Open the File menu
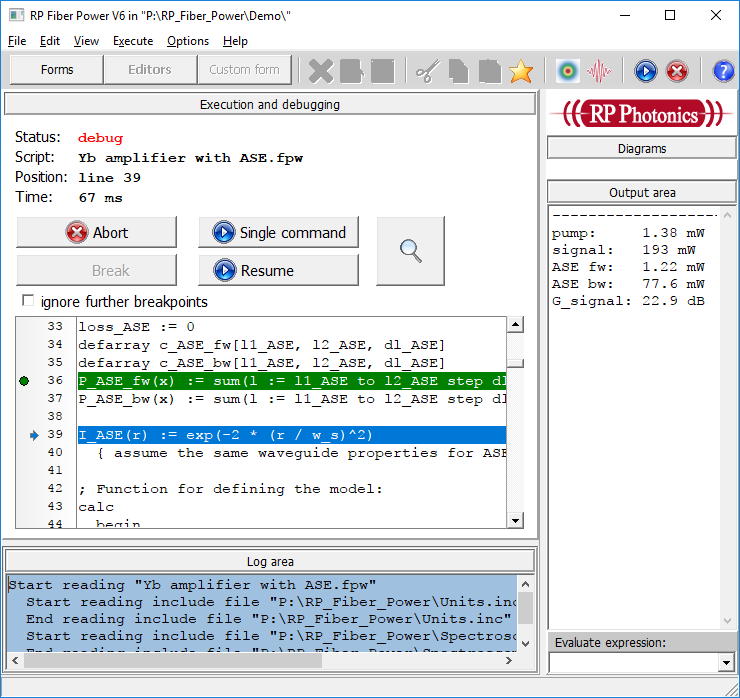 [17, 41]
